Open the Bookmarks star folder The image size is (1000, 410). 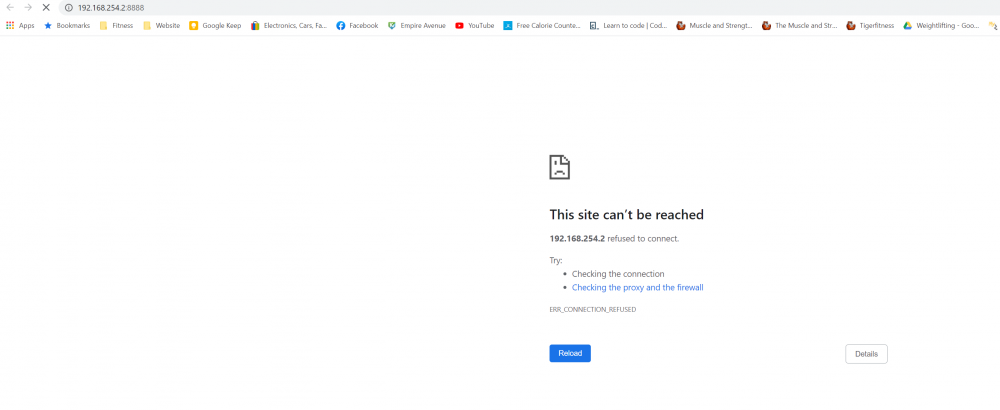point(67,26)
